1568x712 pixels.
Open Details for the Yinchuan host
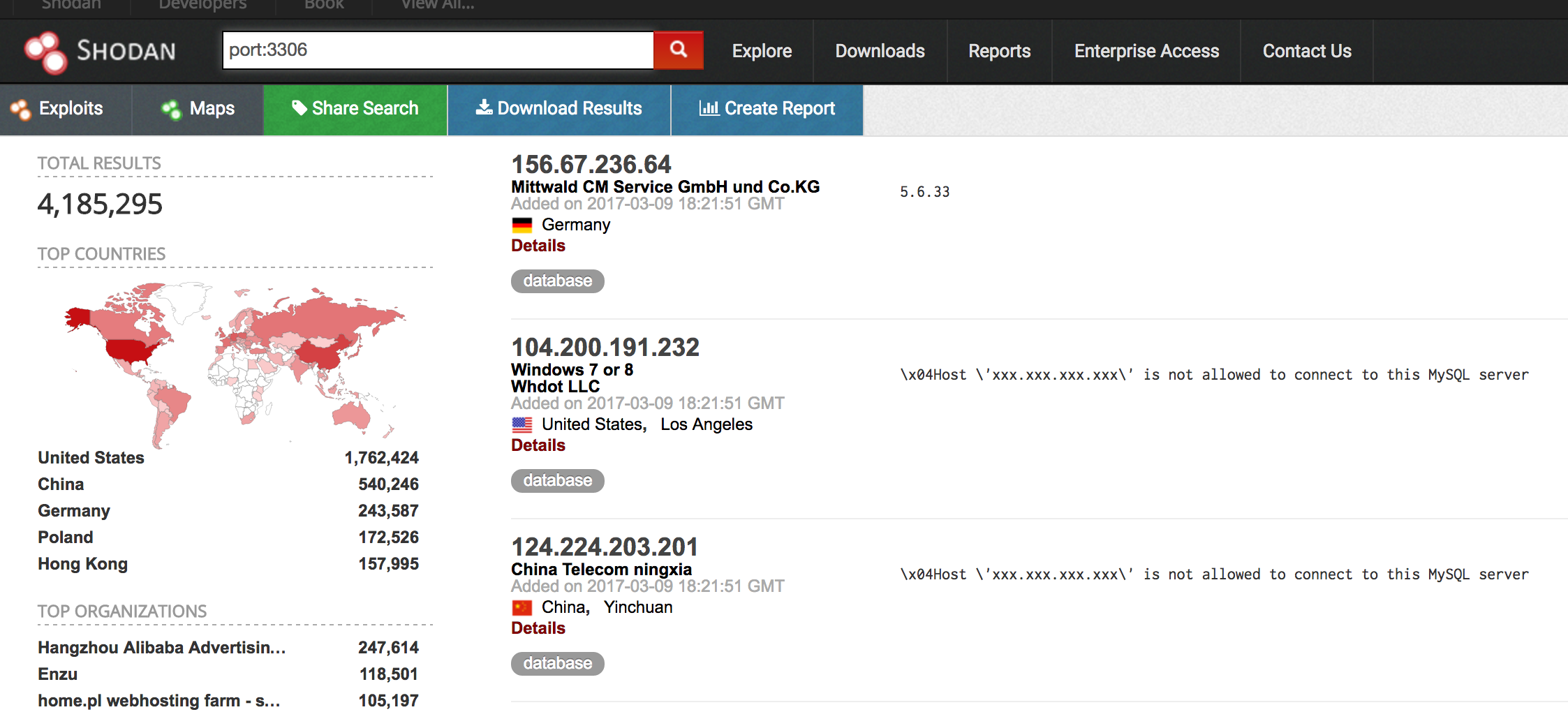coord(538,628)
